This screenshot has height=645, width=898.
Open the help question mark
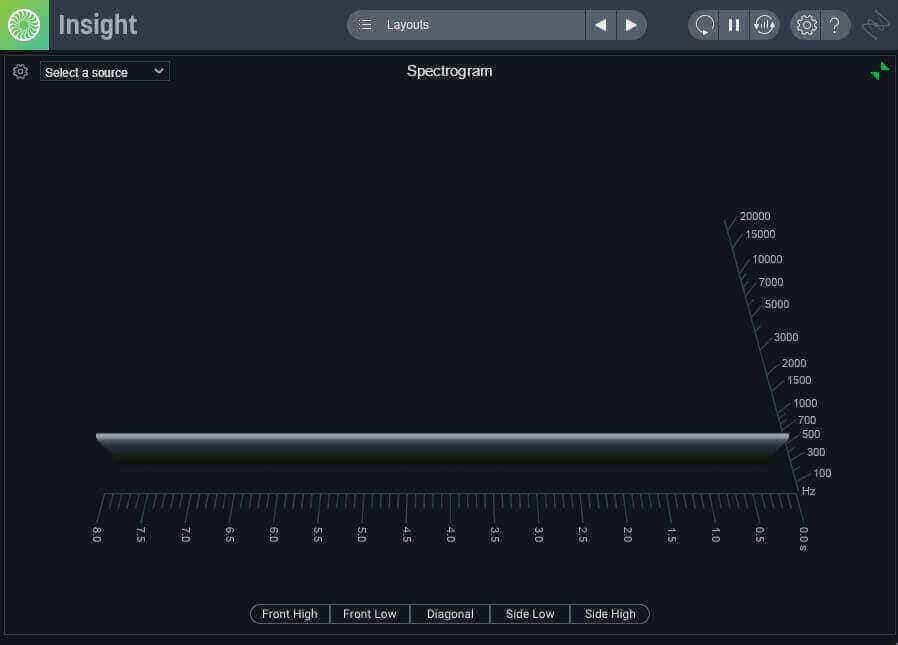tap(835, 25)
